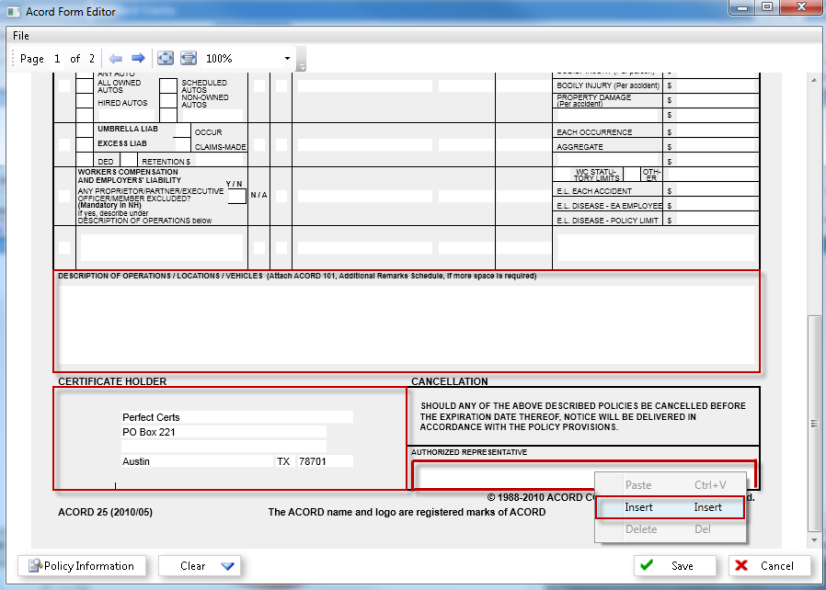Click the fit page view icon

pyautogui.click(x=166, y=59)
